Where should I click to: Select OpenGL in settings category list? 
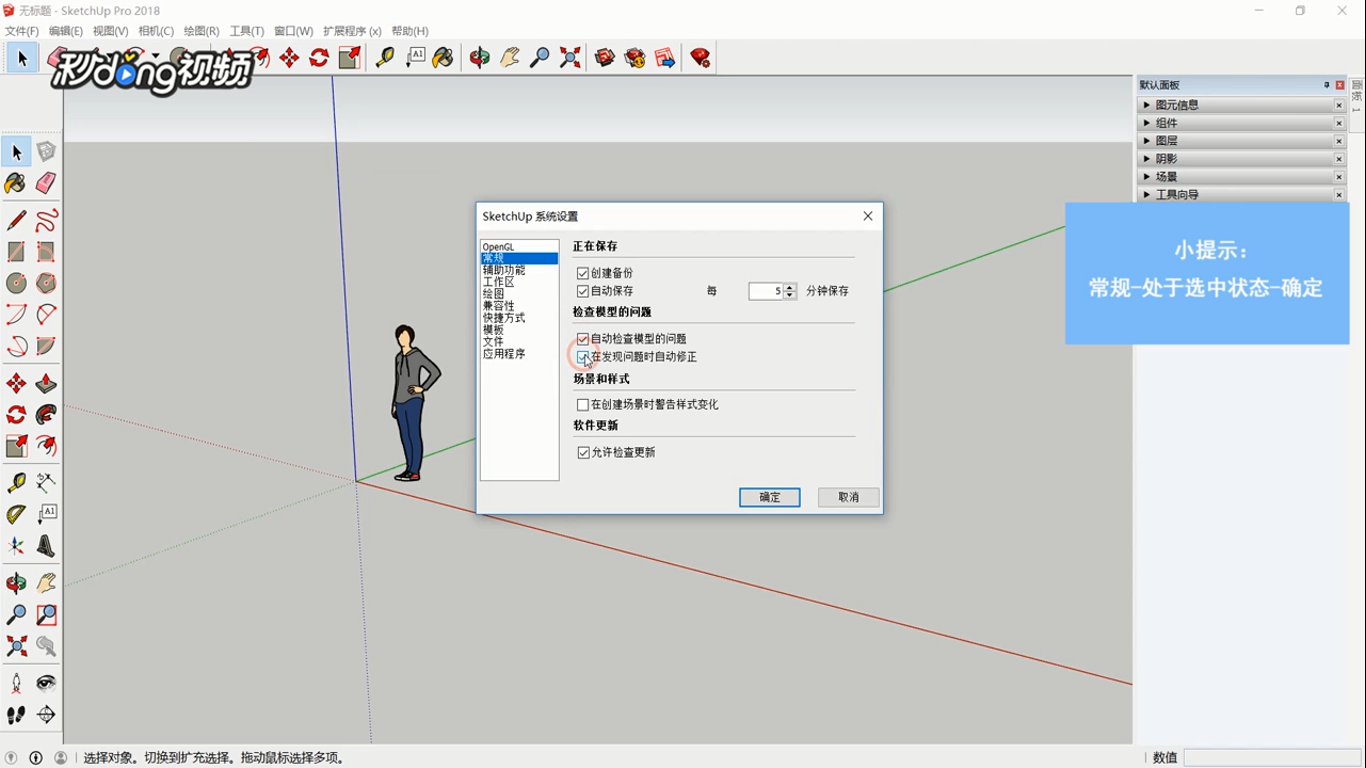(x=498, y=247)
